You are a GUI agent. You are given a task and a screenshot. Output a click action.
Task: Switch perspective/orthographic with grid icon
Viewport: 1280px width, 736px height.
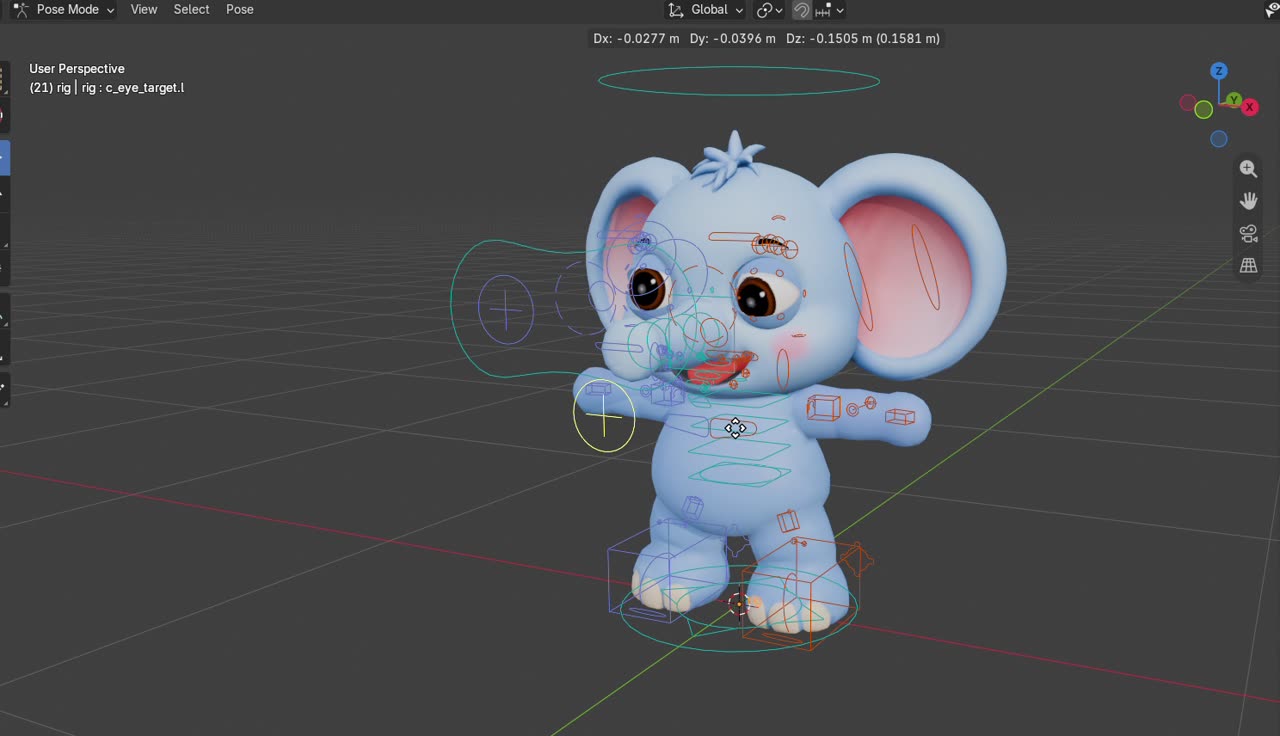[x=1248, y=265]
